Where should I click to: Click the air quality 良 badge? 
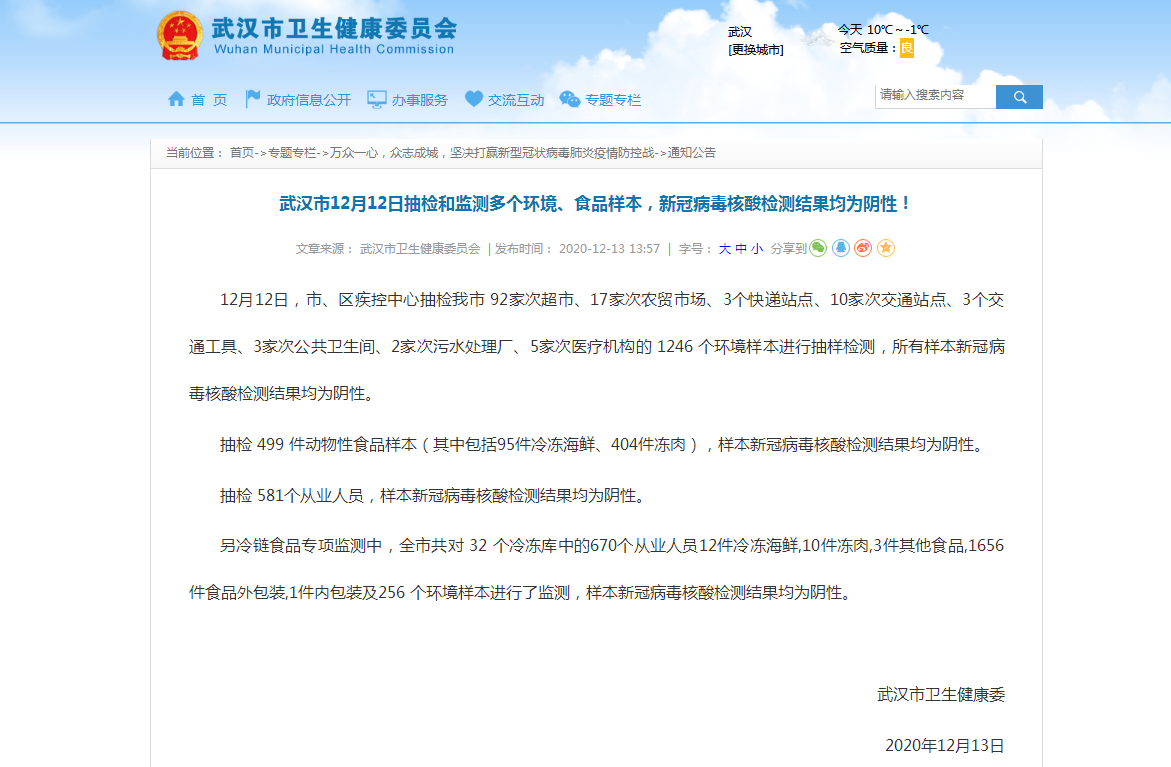[907, 49]
